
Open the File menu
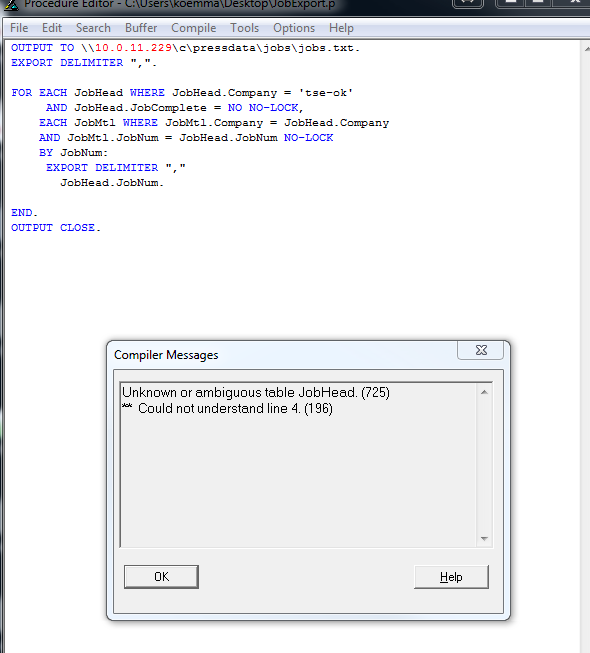click(x=19, y=28)
